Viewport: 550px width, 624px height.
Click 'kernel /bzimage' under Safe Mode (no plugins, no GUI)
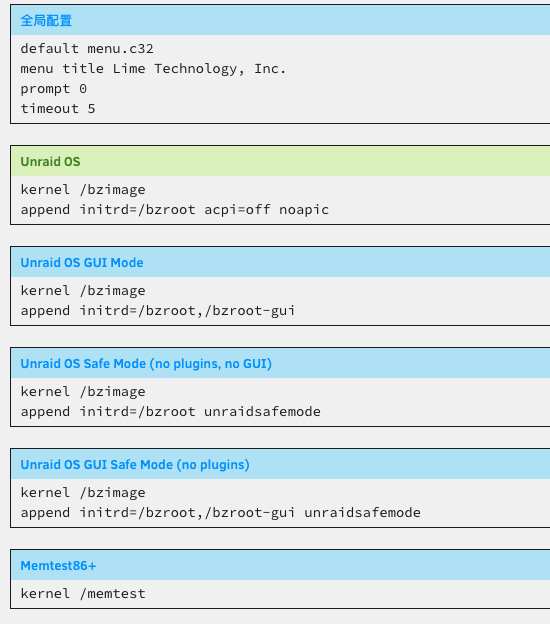coord(83,392)
